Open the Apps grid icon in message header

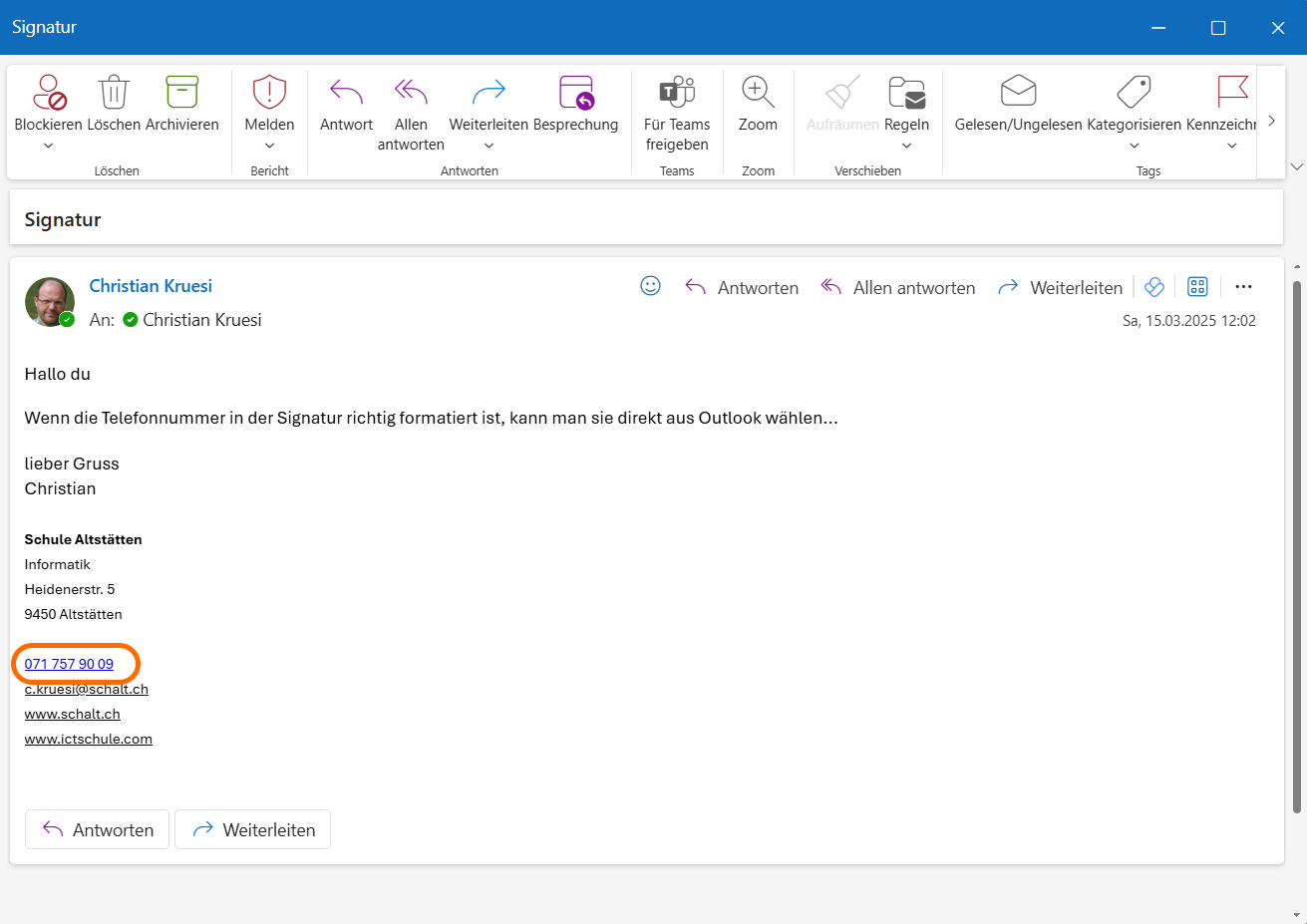[x=1197, y=287]
